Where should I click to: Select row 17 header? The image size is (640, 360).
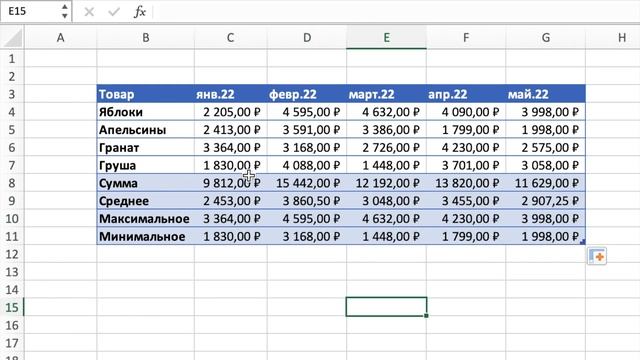12,343
